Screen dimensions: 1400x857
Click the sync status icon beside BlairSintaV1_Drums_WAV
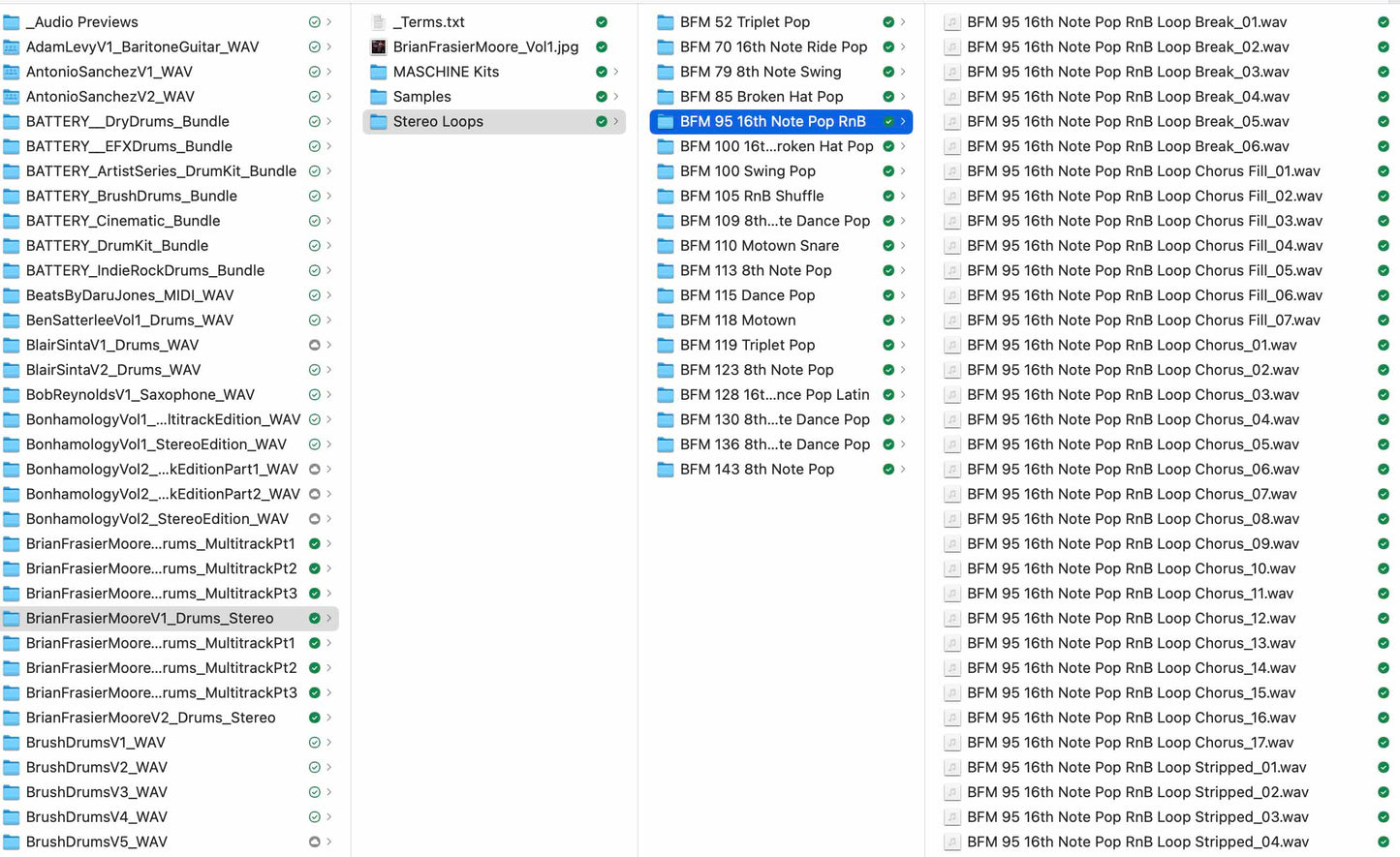314,345
